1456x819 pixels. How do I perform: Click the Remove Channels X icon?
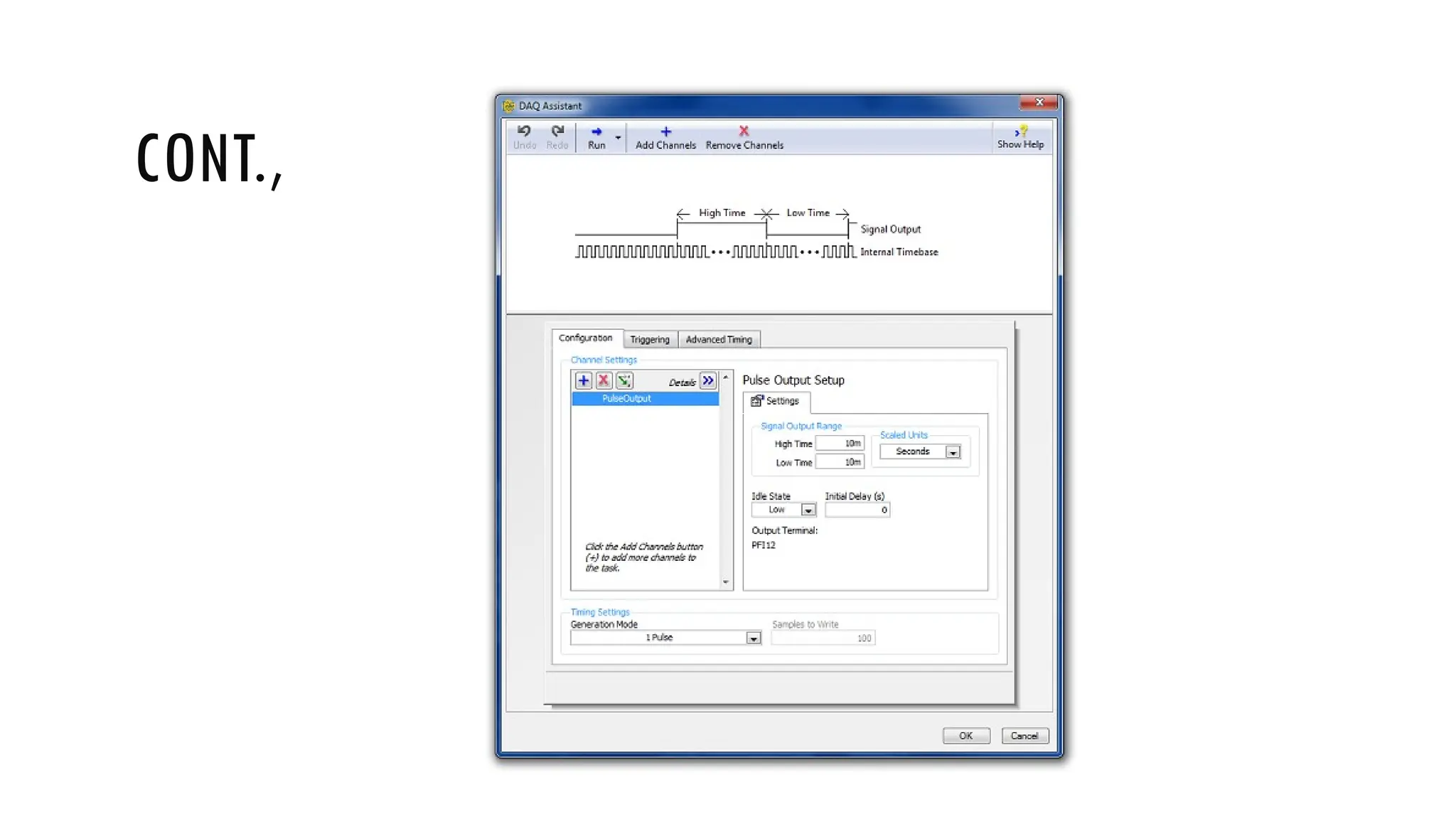tap(744, 132)
